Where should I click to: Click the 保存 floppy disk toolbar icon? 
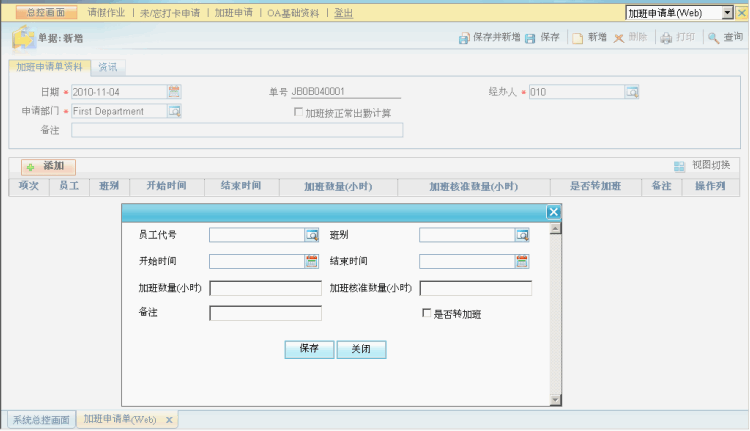530,38
